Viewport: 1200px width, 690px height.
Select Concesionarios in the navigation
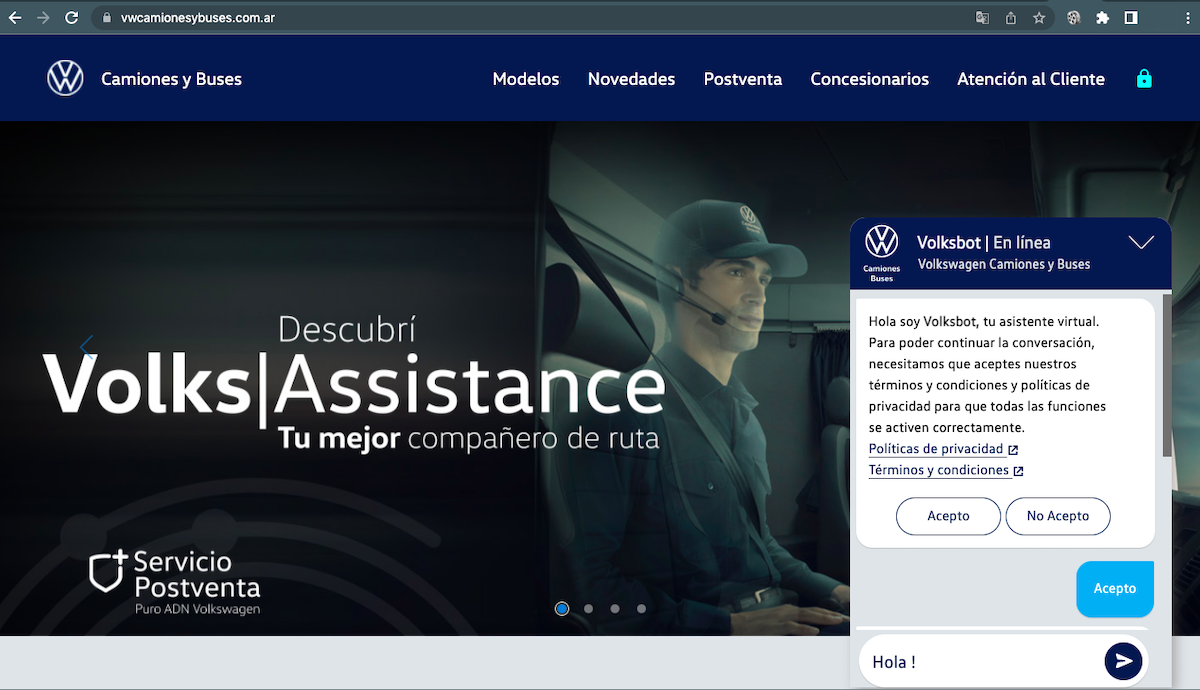[x=869, y=78]
